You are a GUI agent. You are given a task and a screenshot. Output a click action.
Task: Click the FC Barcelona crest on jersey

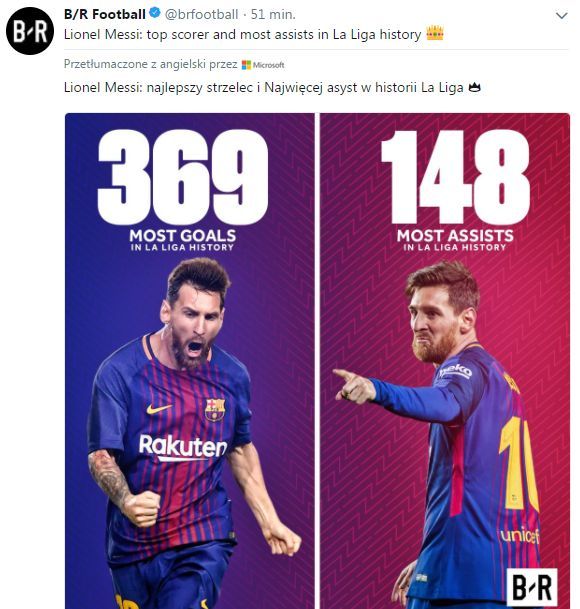point(215,409)
